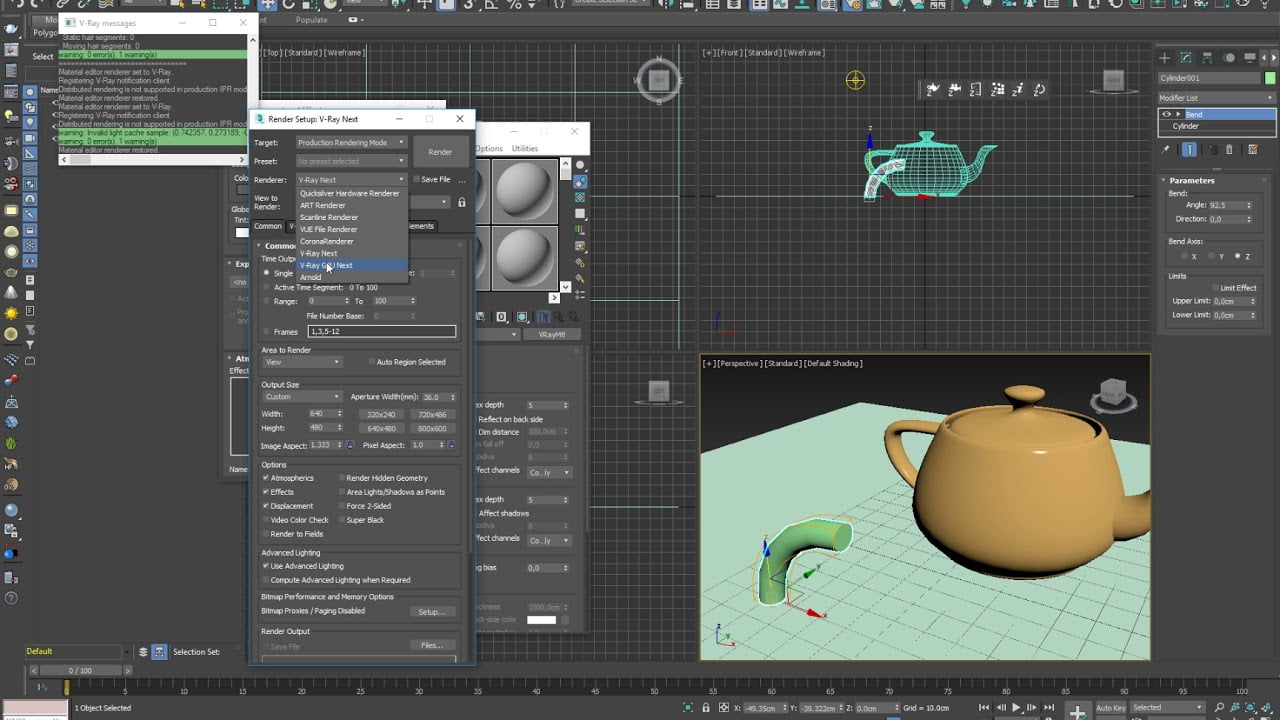The width and height of the screenshot is (1280, 720).
Task: Expand the Modifier List dropdown
Action: coord(1217,98)
